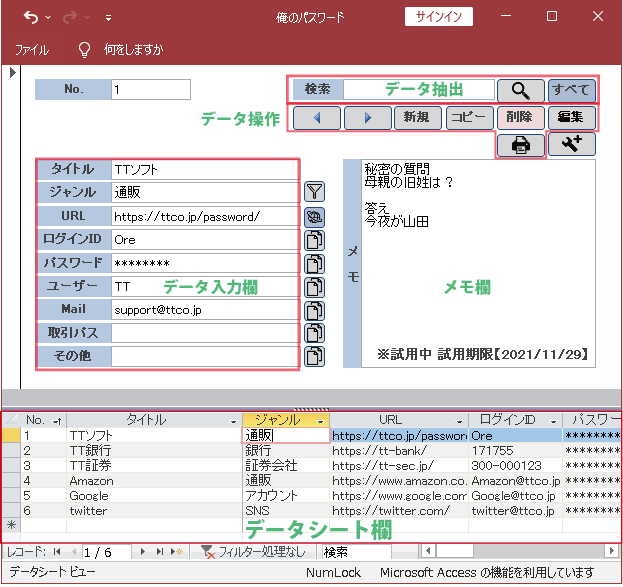Click the 削除 delete button
623x587 pixels.
(x=519, y=118)
